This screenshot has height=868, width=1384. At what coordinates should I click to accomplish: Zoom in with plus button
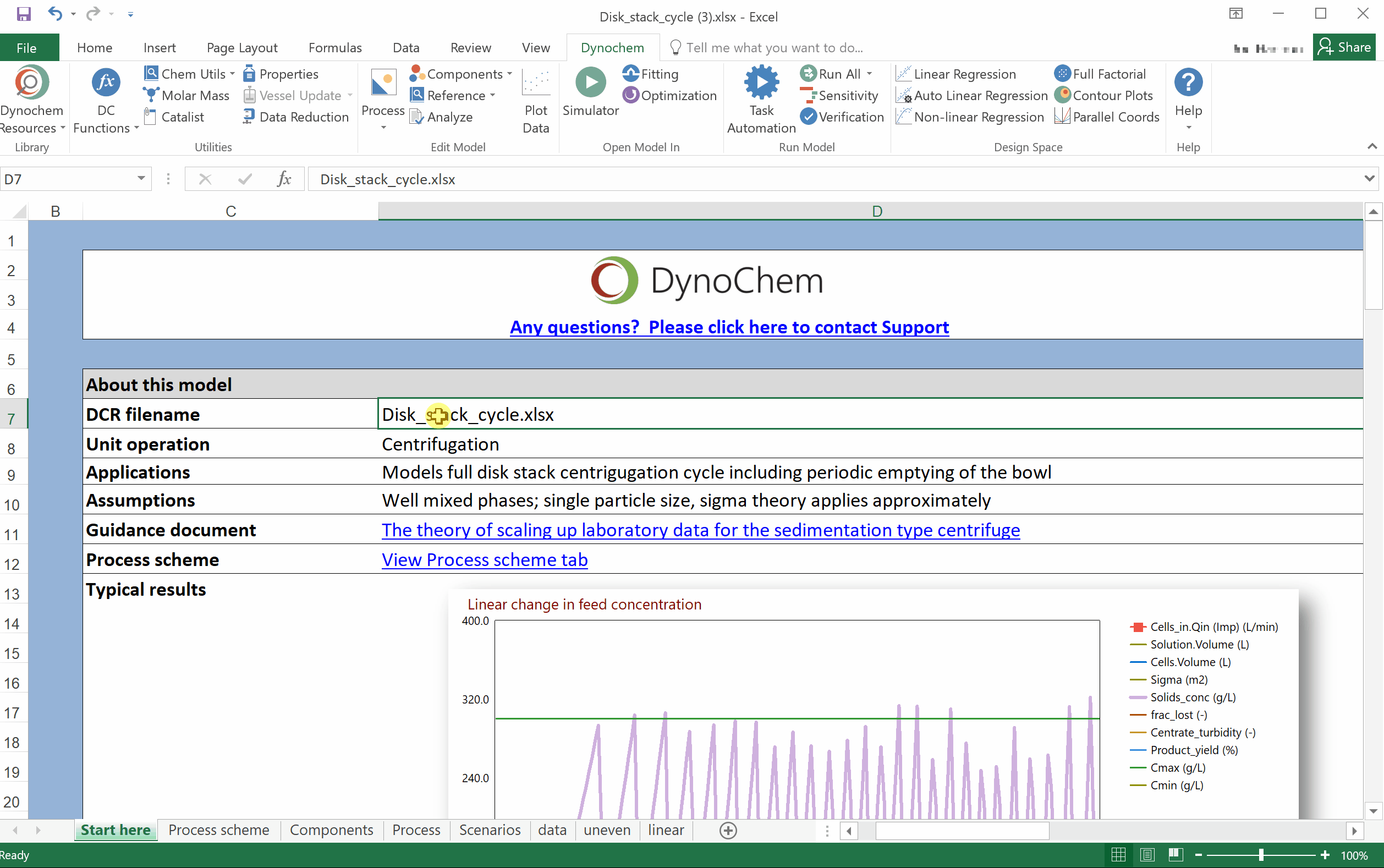click(1325, 855)
